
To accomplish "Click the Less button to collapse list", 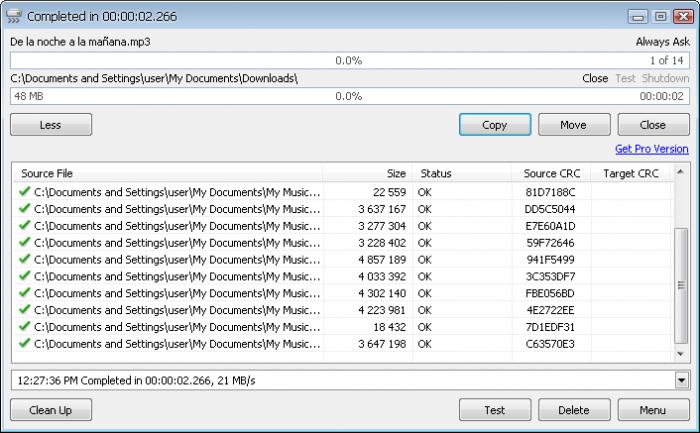I will 51,125.
